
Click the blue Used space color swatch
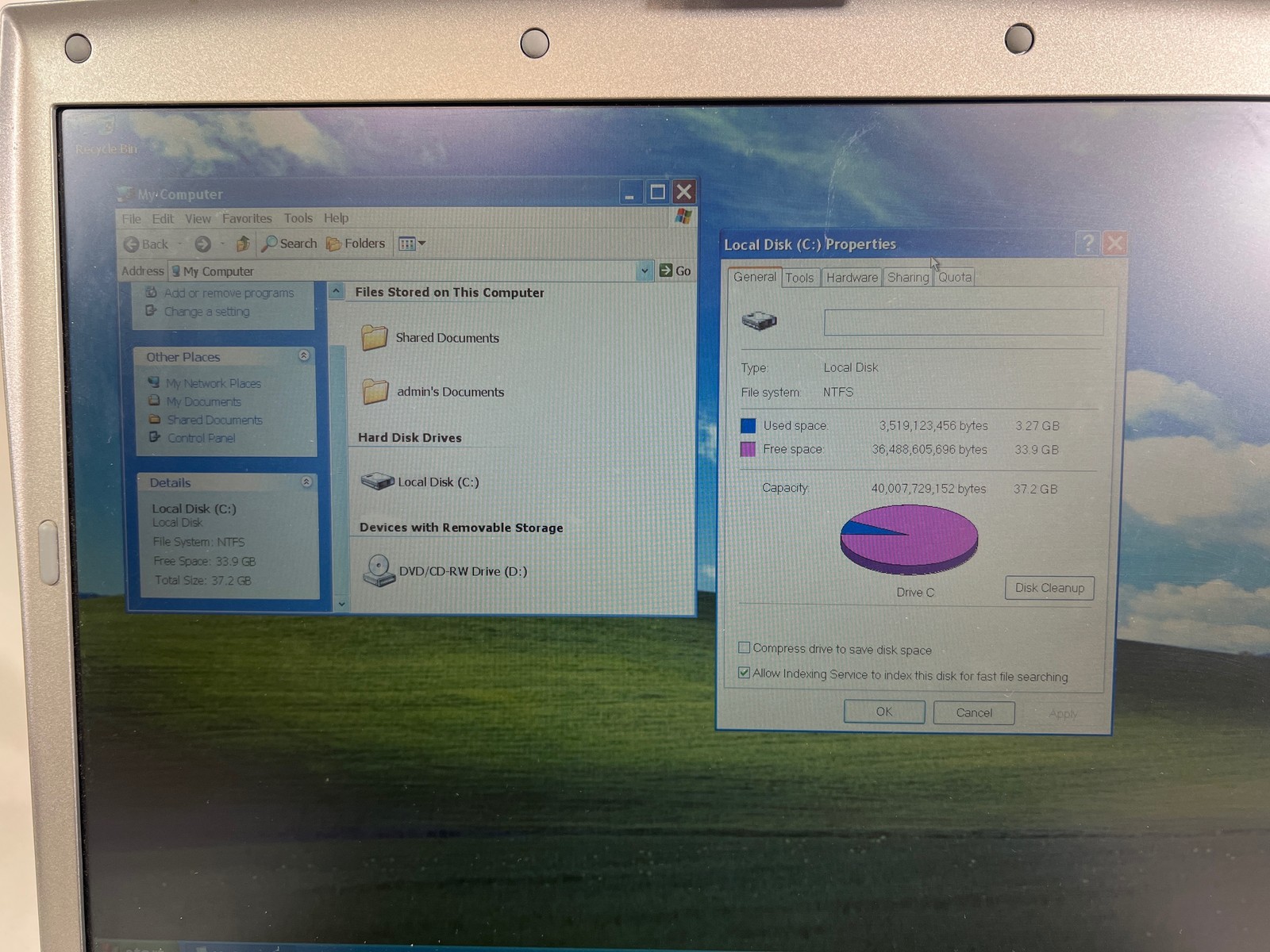(748, 426)
